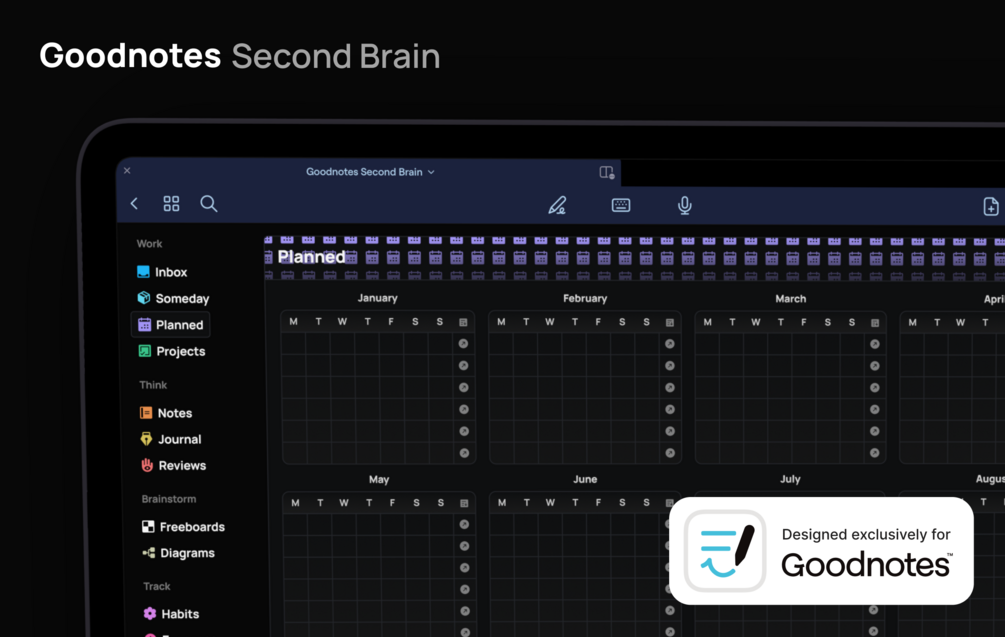Open the Journal section
Viewport: 1005px width, 637px height.
click(170, 439)
